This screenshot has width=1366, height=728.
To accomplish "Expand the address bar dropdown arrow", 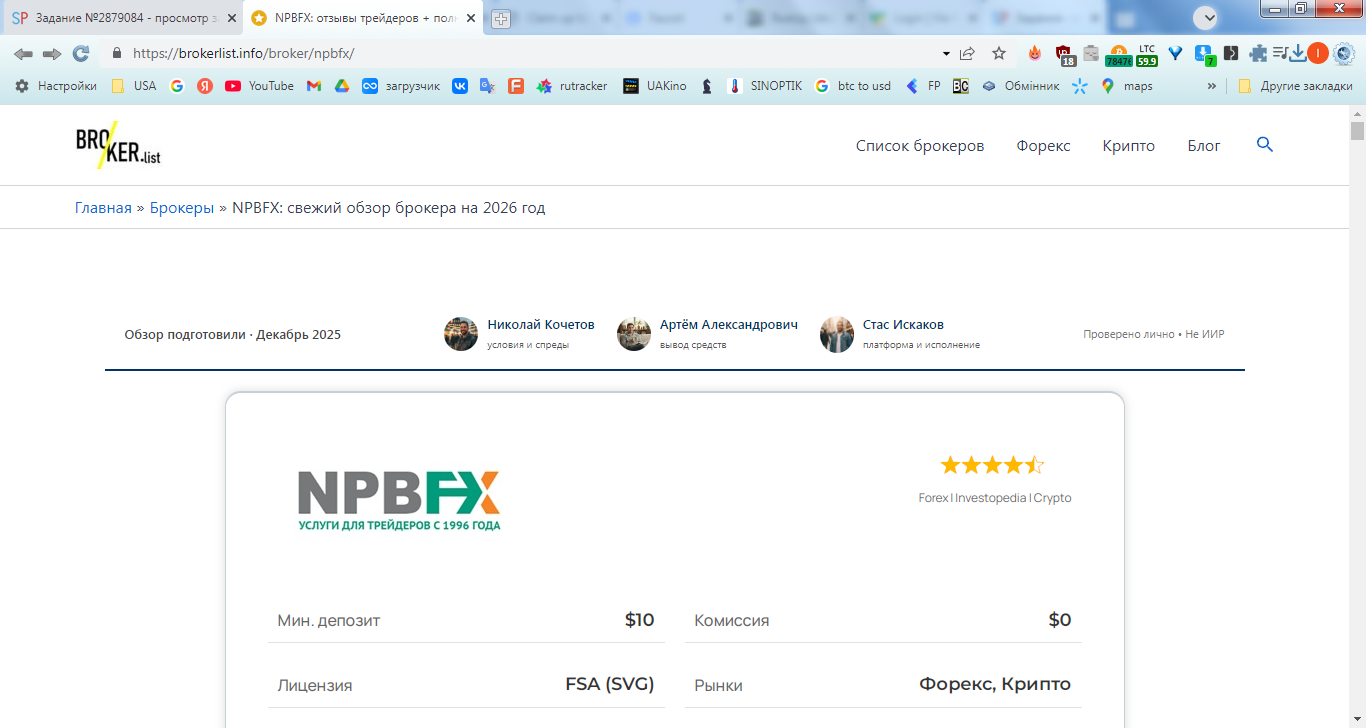I will [946, 53].
